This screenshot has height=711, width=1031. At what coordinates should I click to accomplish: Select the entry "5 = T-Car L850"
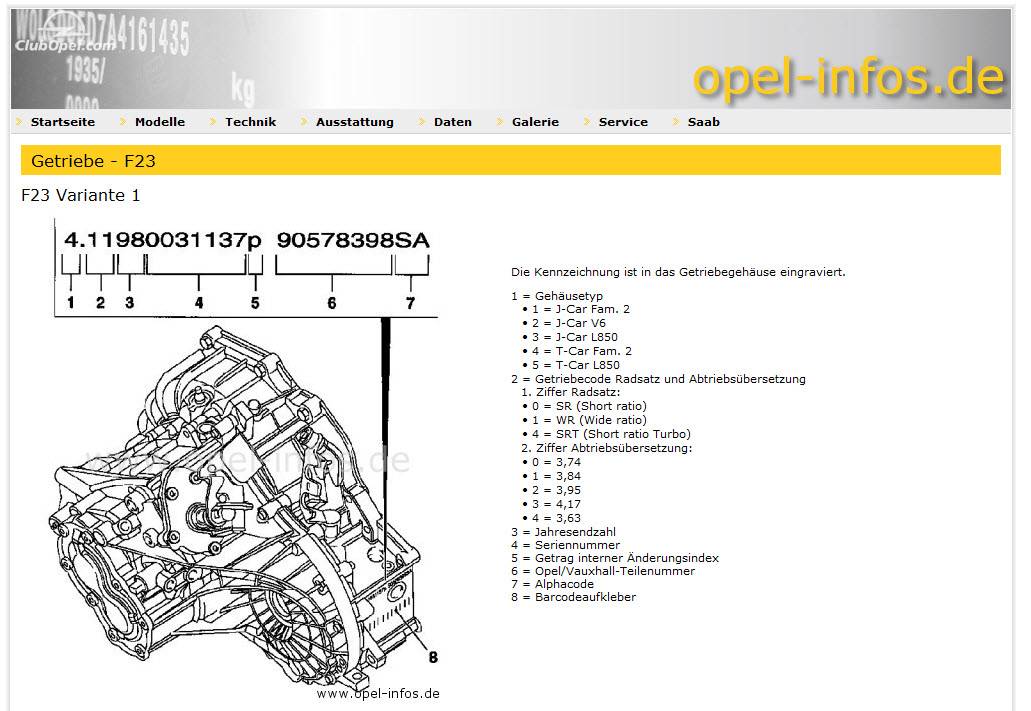[576, 365]
